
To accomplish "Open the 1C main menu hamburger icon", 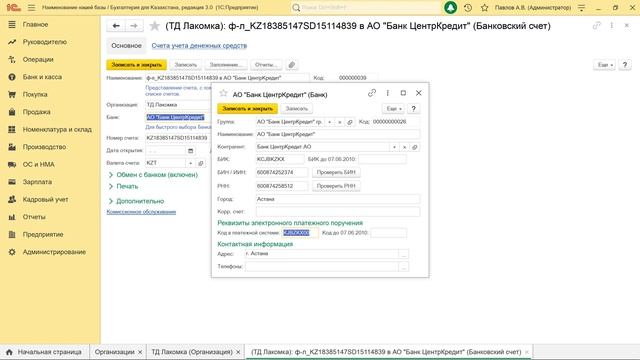I will [31, 7].
